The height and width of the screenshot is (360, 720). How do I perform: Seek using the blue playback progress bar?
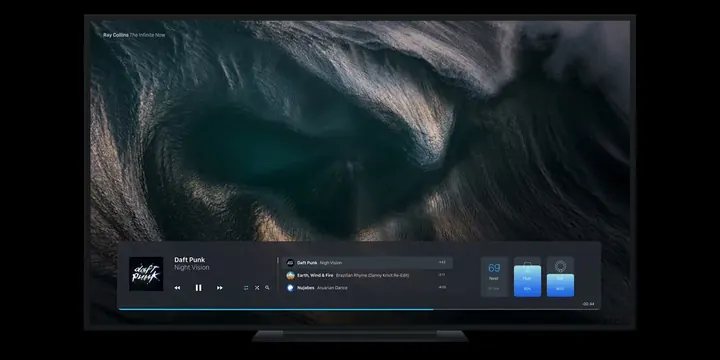tap(276, 309)
